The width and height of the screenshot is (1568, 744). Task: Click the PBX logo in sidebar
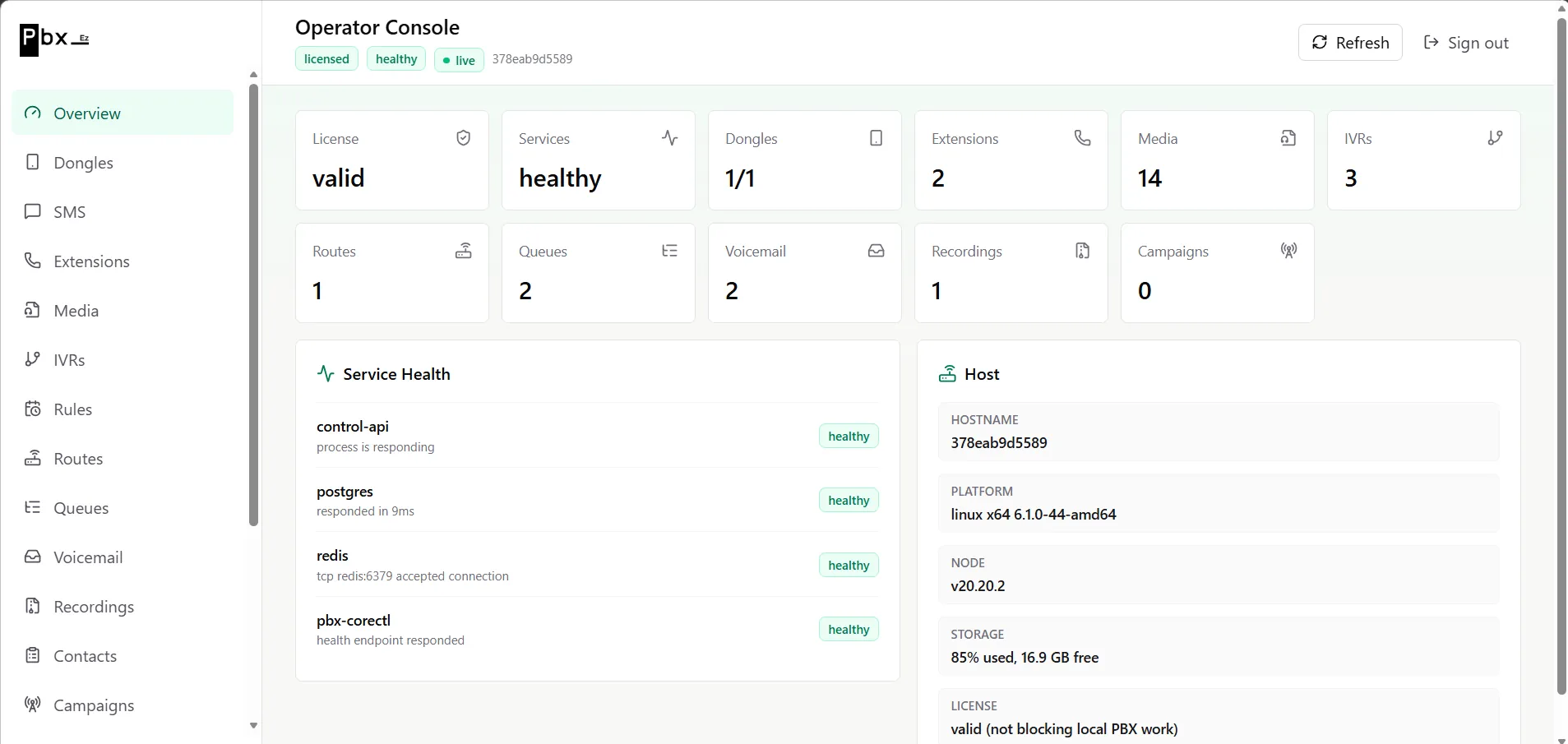(54, 39)
